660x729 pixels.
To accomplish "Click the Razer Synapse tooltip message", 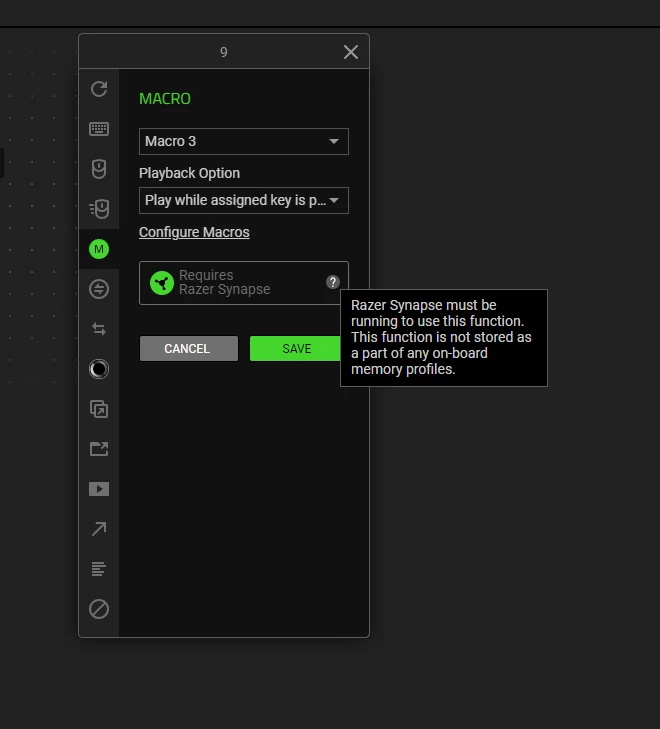I will point(444,338).
